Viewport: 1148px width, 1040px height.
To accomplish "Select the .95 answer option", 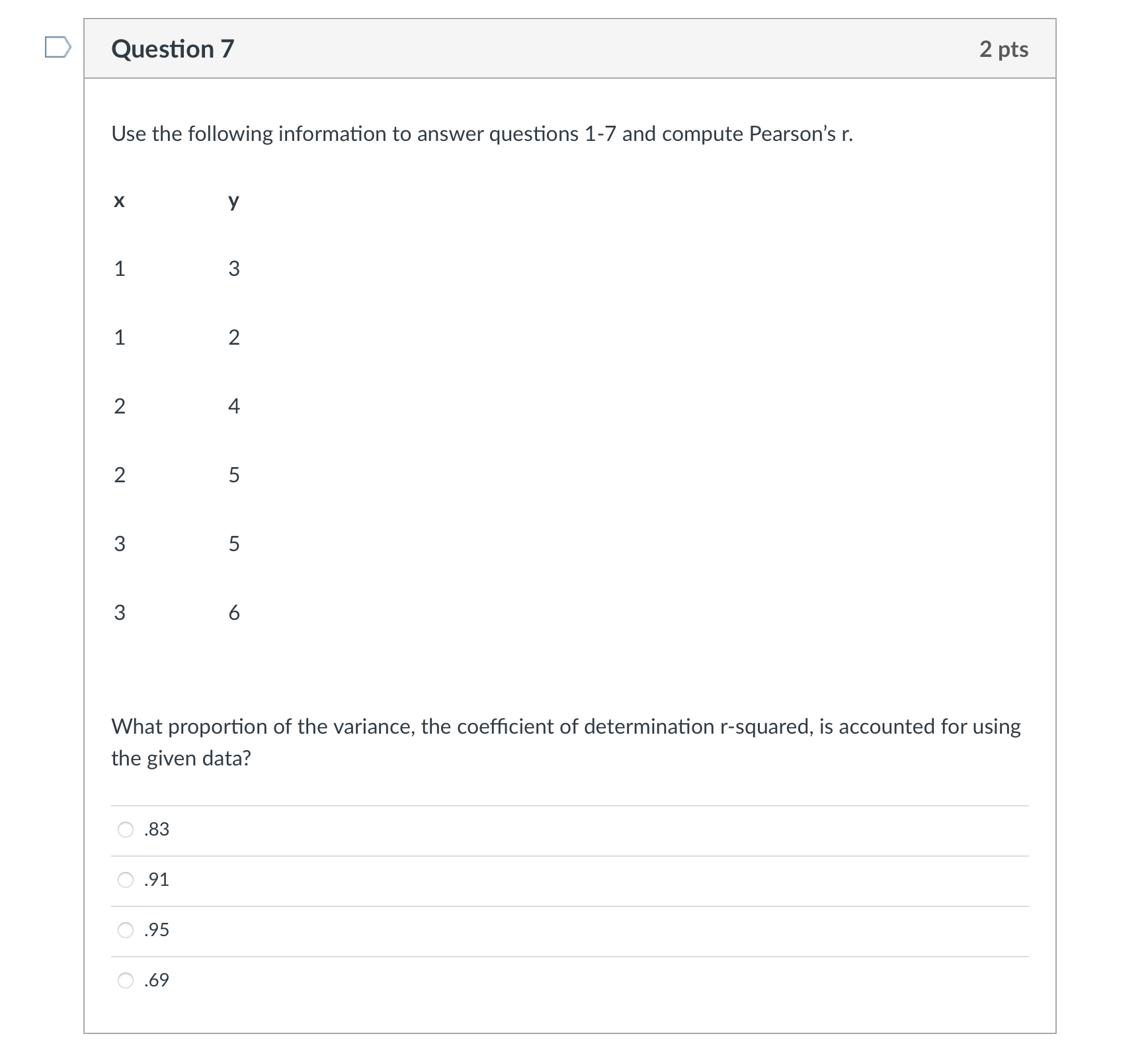I will pos(126,931).
